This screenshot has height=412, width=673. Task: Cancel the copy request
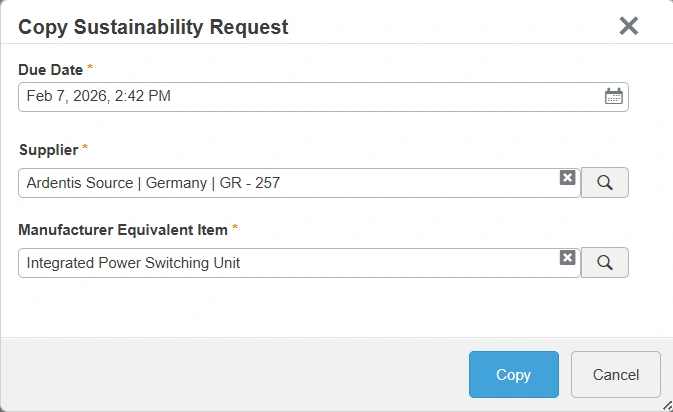(615, 375)
